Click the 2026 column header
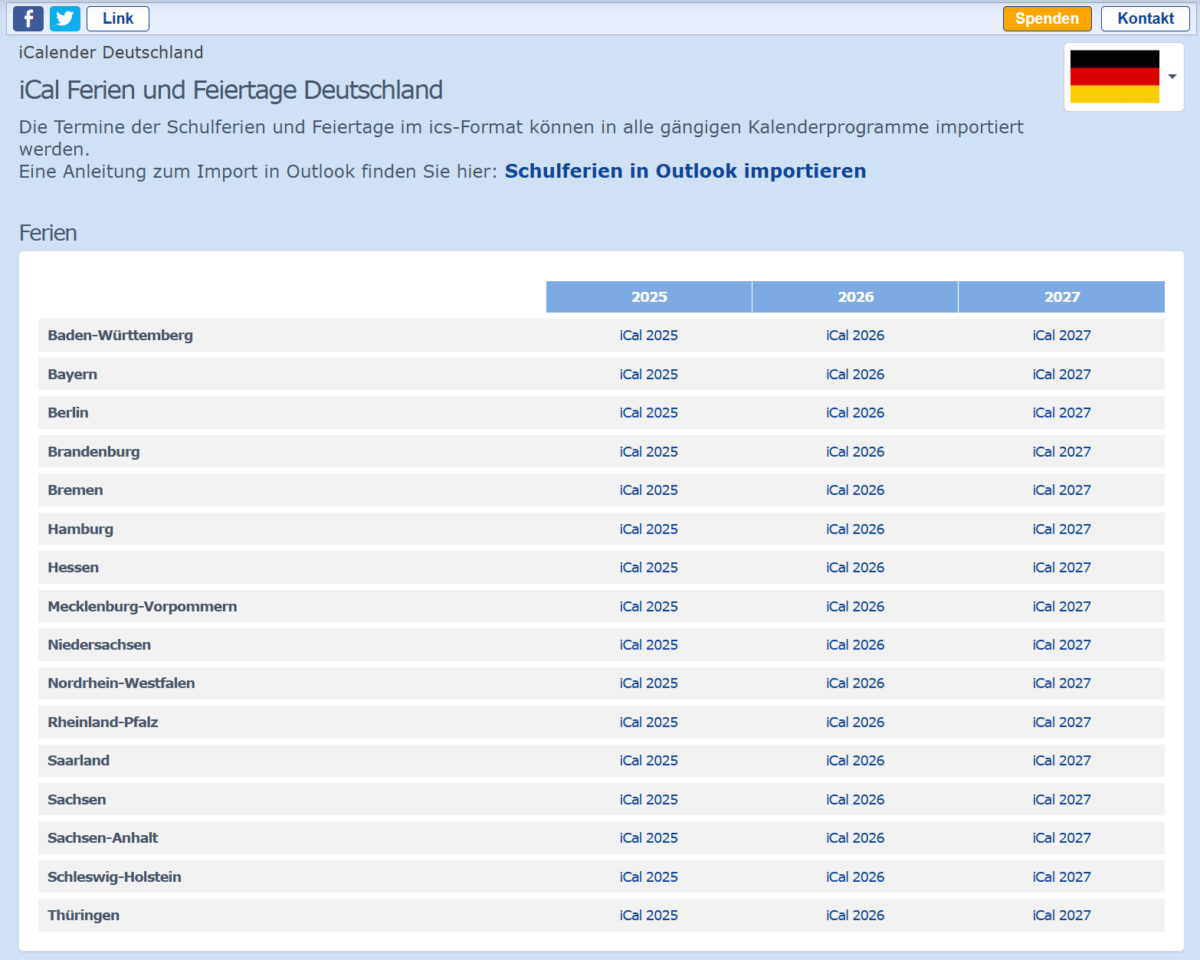This screenshot has width=1200, height=960. (855, 297)
